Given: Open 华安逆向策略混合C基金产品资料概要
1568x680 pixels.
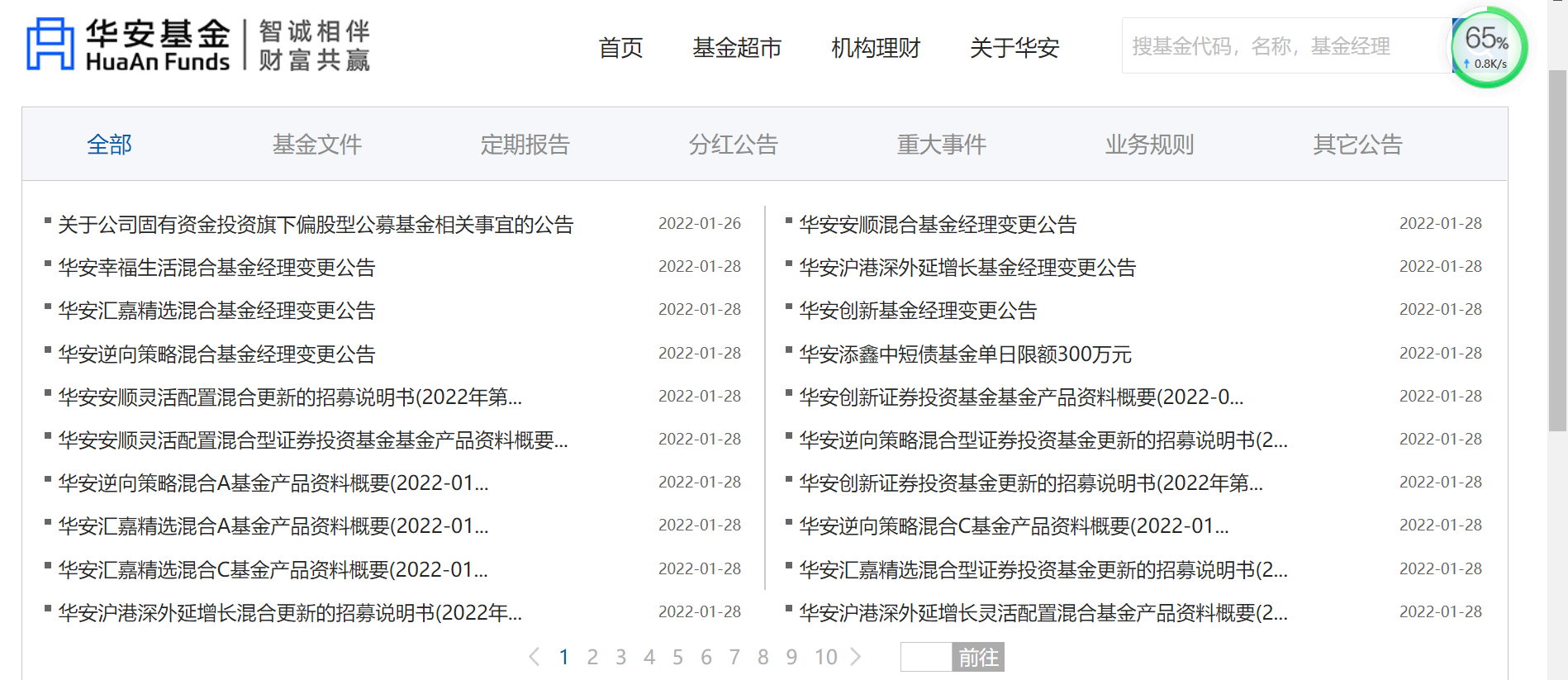Looking at the screenshot, I should point(1014,526).
